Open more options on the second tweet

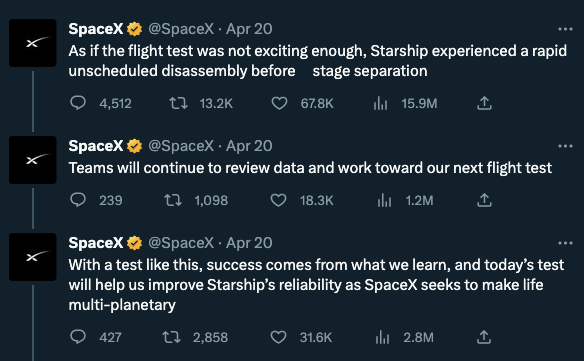click(565, 146)
